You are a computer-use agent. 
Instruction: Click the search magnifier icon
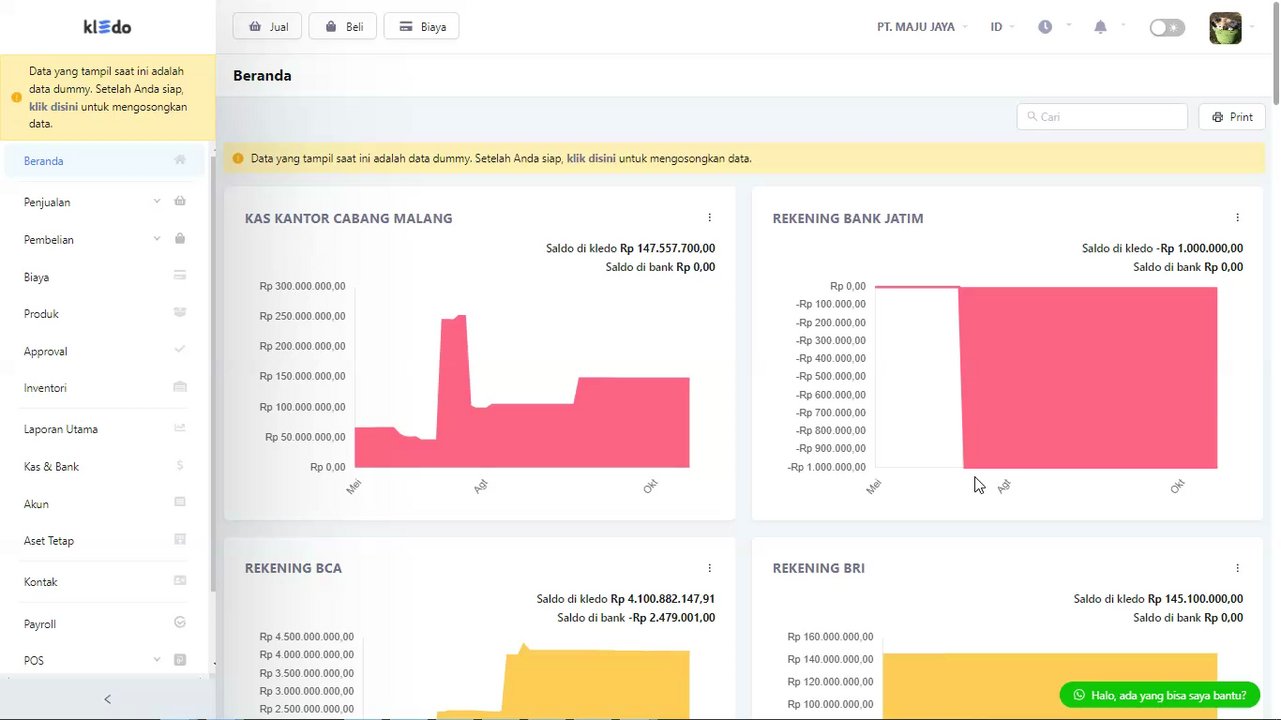click(1032, 117)
